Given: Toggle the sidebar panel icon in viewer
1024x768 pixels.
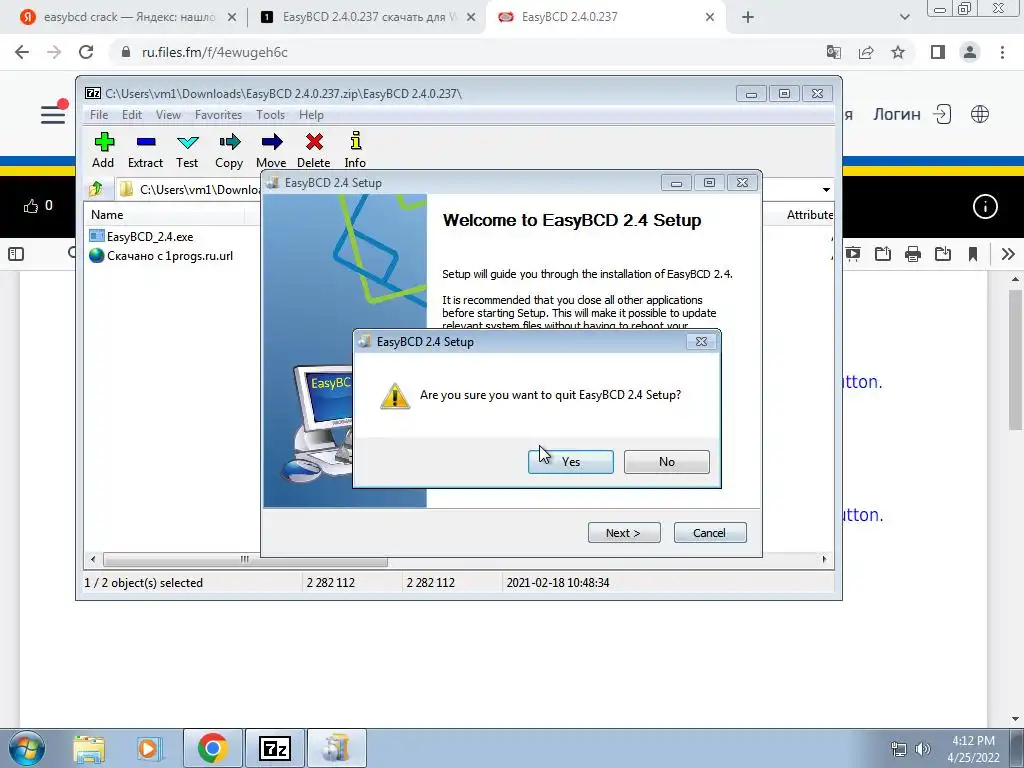Looking at the screenshot, I should point(16,254).
